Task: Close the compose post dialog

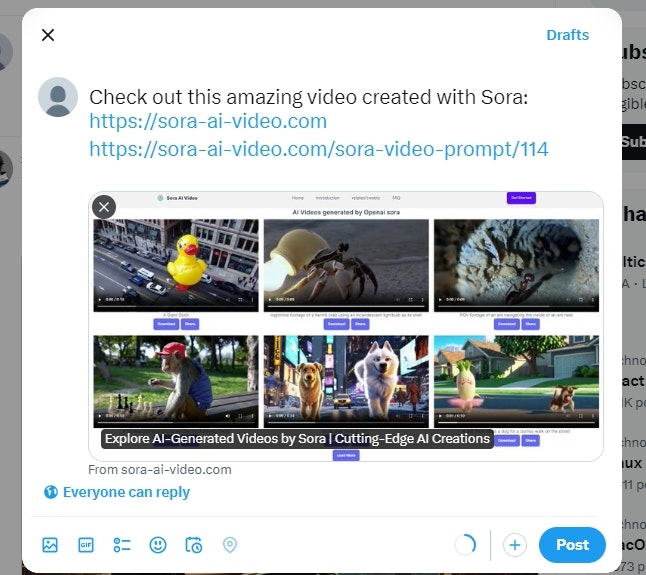Action: (x=48, y=35)
